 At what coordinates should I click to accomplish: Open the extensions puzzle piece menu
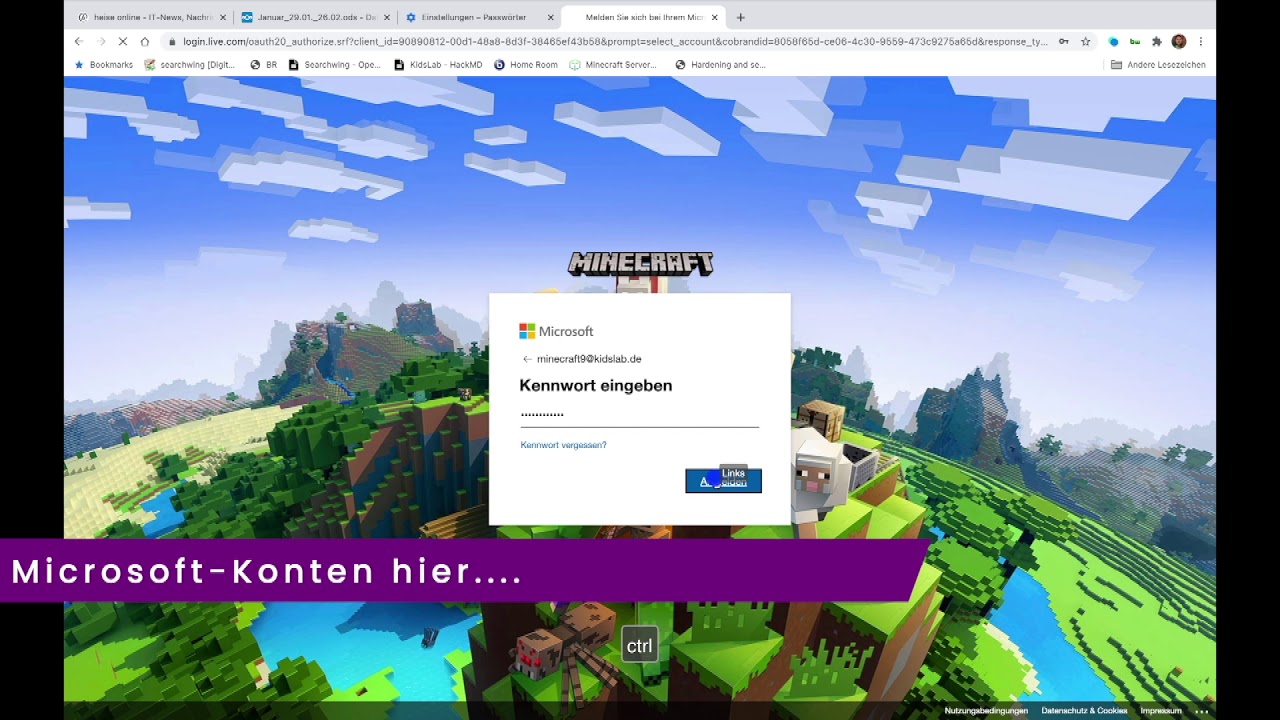(x=1157, y=42)
